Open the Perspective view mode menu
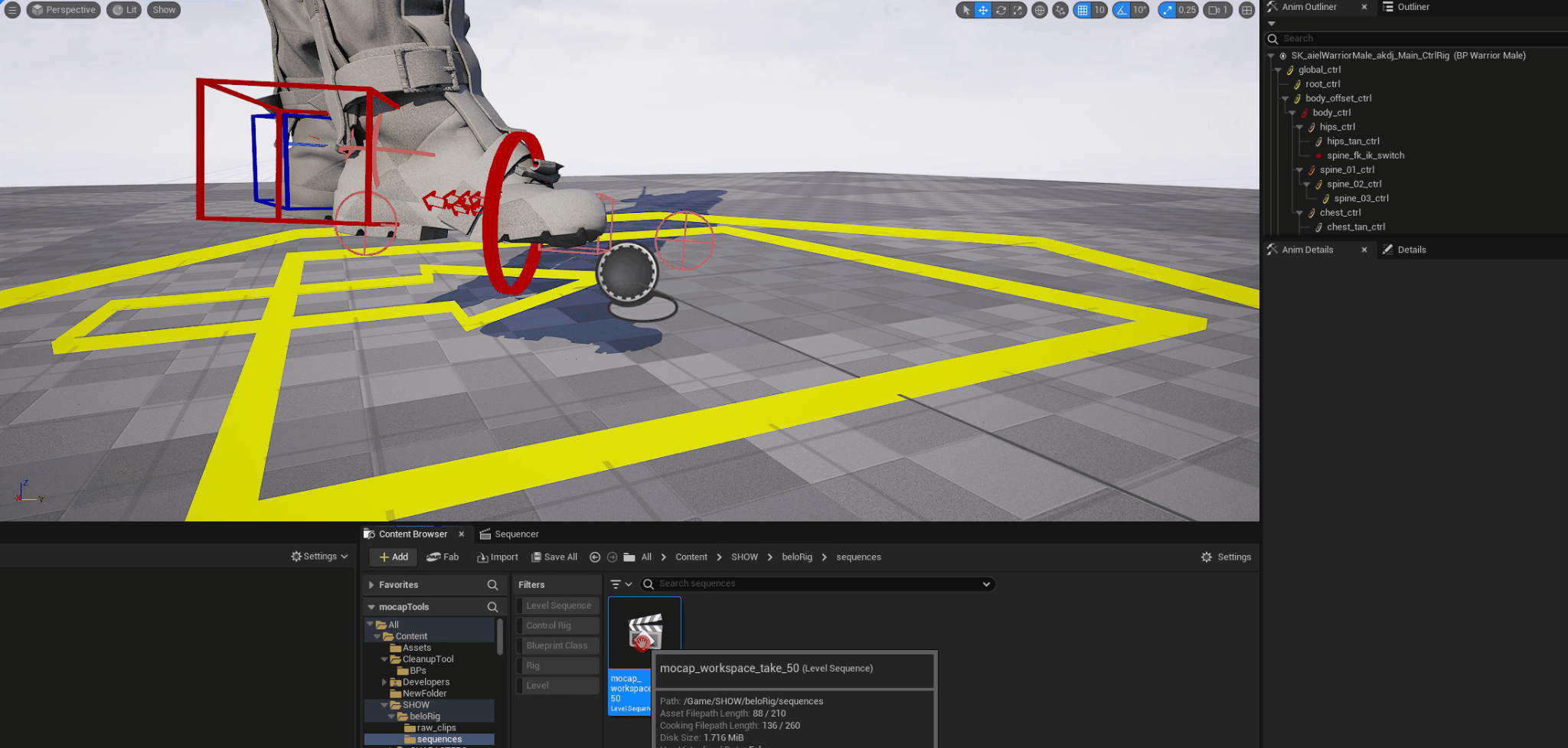This screenshot has width=1568, height=748. (x=64, y=10)
